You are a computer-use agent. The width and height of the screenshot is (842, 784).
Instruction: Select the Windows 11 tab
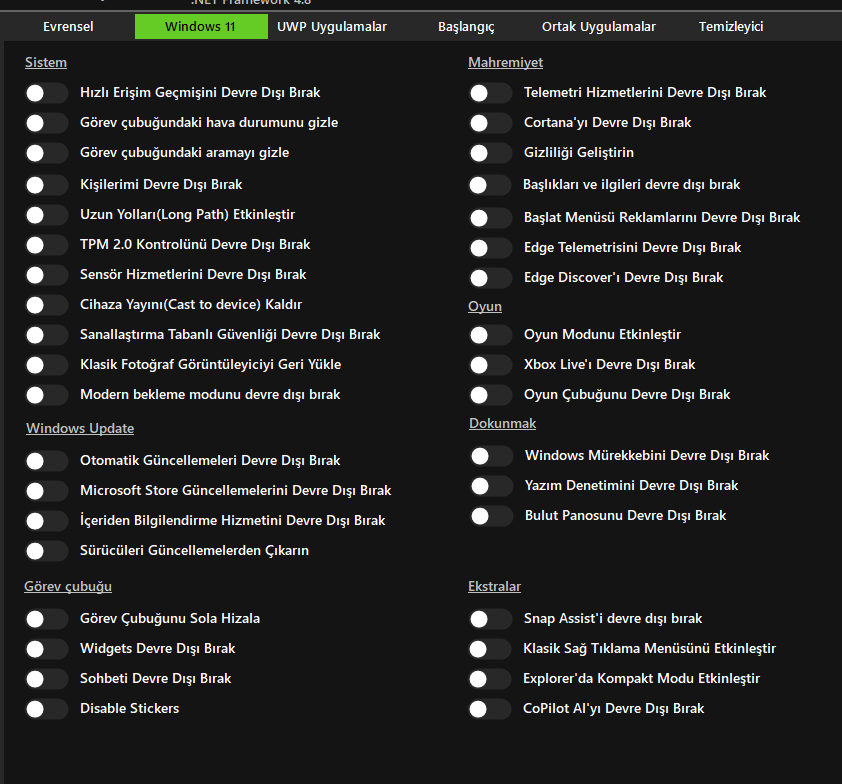(201, 26)
